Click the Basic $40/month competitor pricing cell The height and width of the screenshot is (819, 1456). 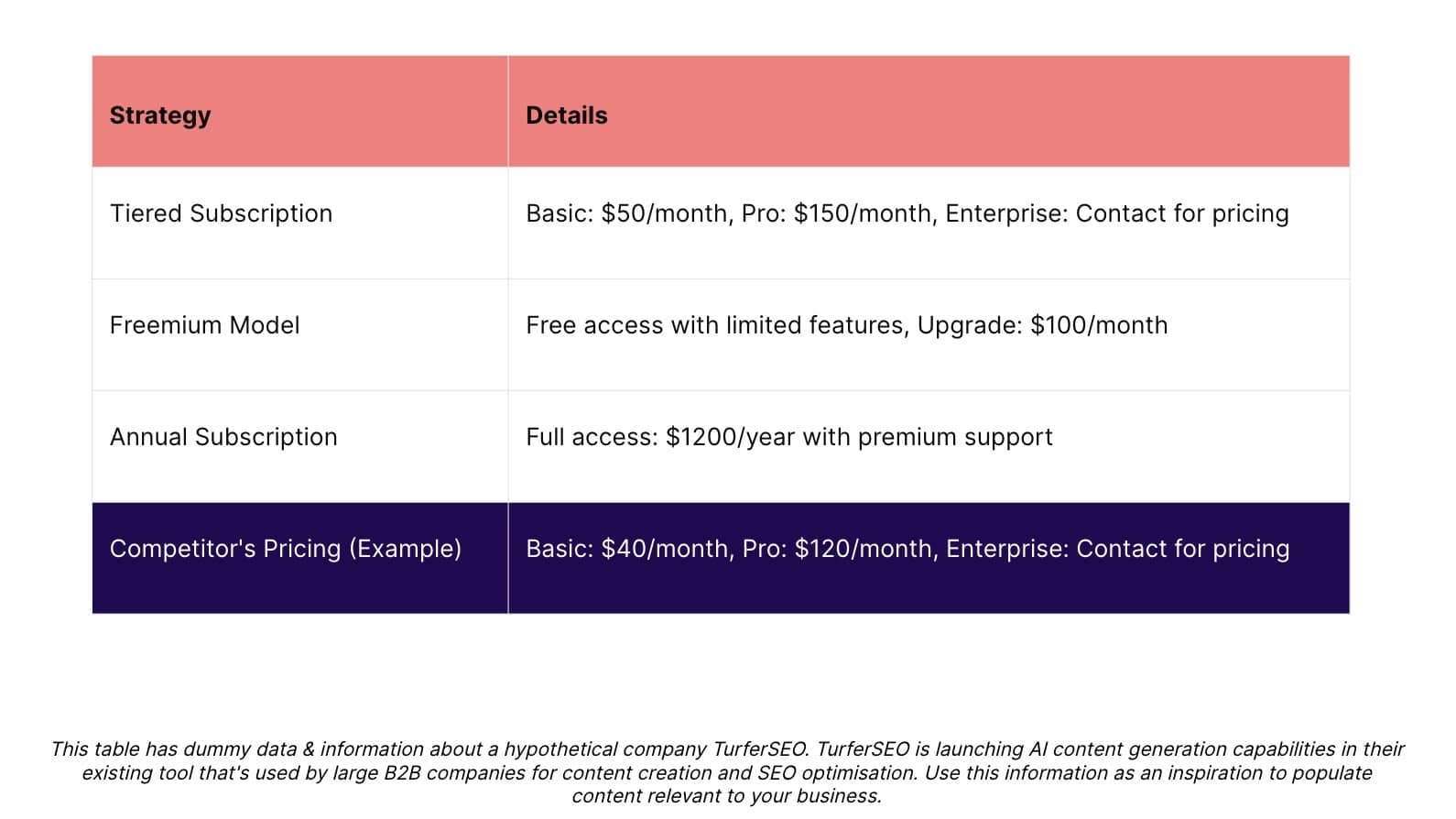(x=929, y=558)
